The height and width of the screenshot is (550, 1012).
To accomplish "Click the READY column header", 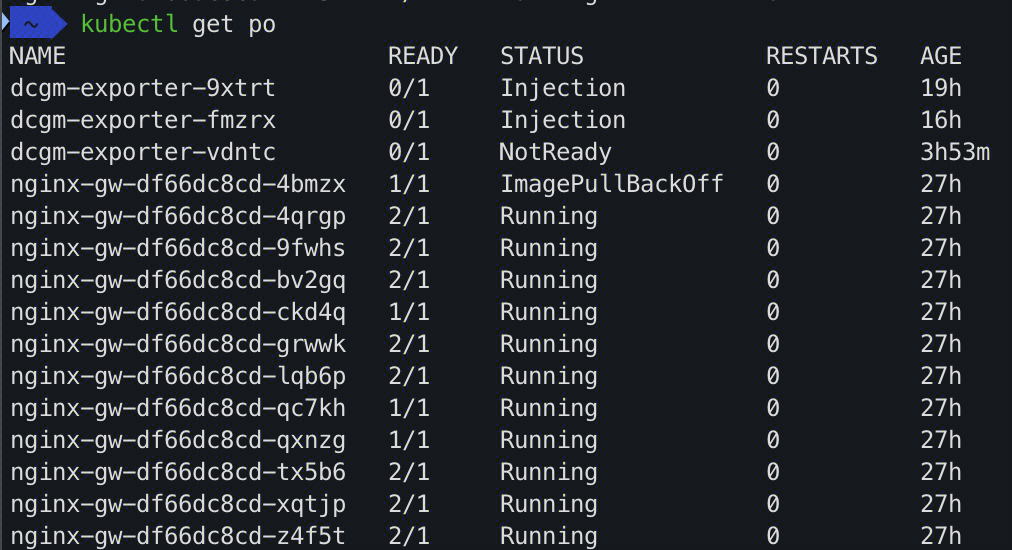I will coord(423,56).
